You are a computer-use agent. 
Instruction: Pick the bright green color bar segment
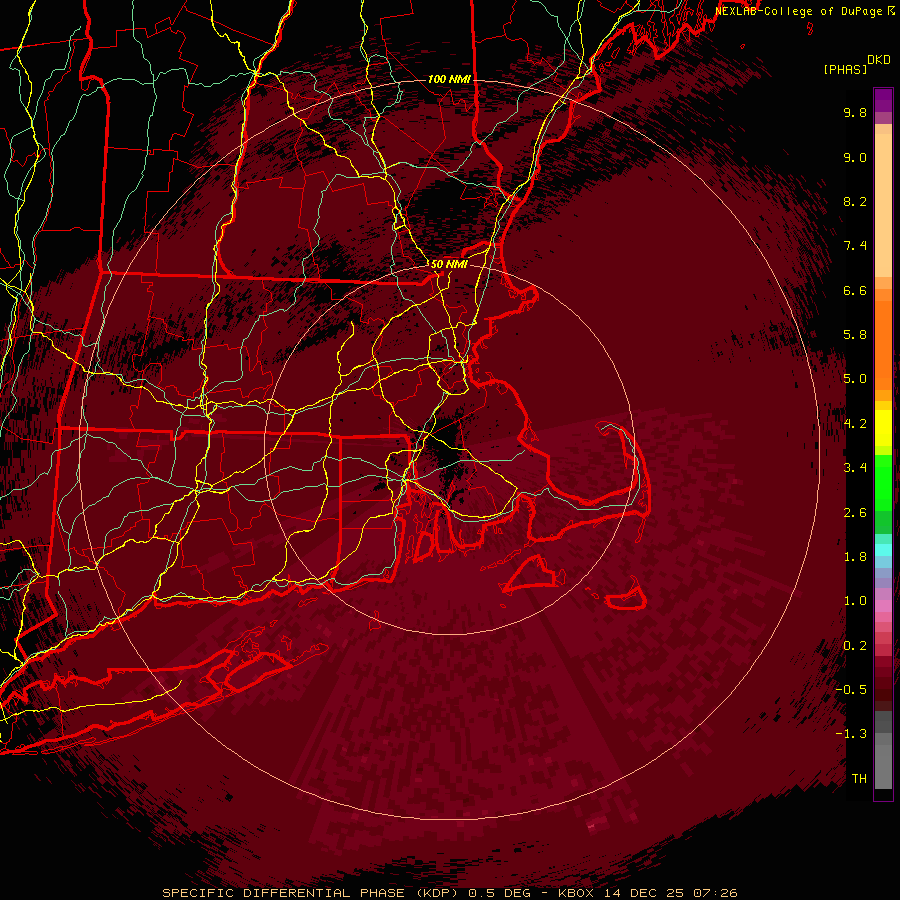point(883,482)
